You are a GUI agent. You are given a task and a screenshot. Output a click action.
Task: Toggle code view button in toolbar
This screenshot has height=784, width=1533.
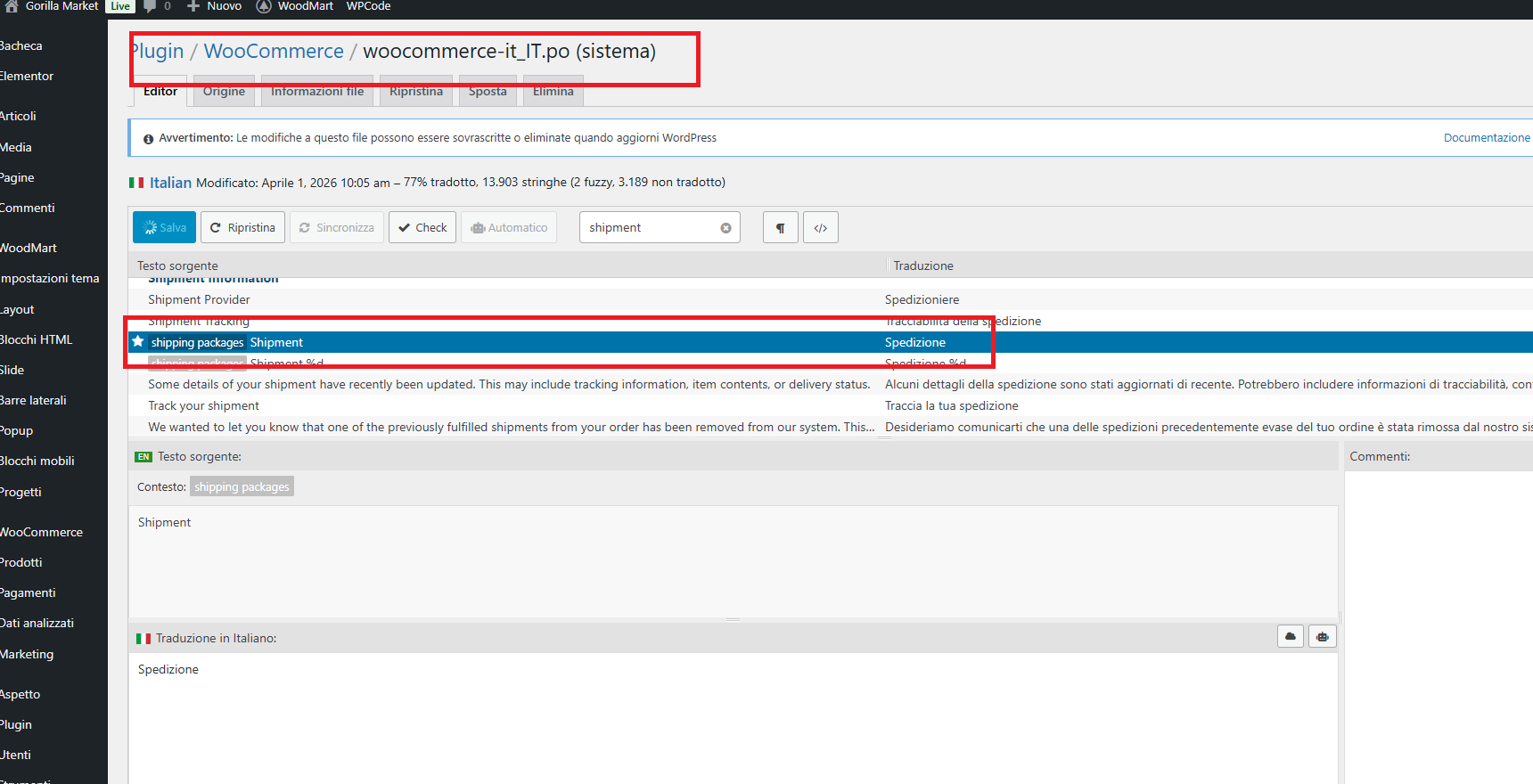pos(821,227)
